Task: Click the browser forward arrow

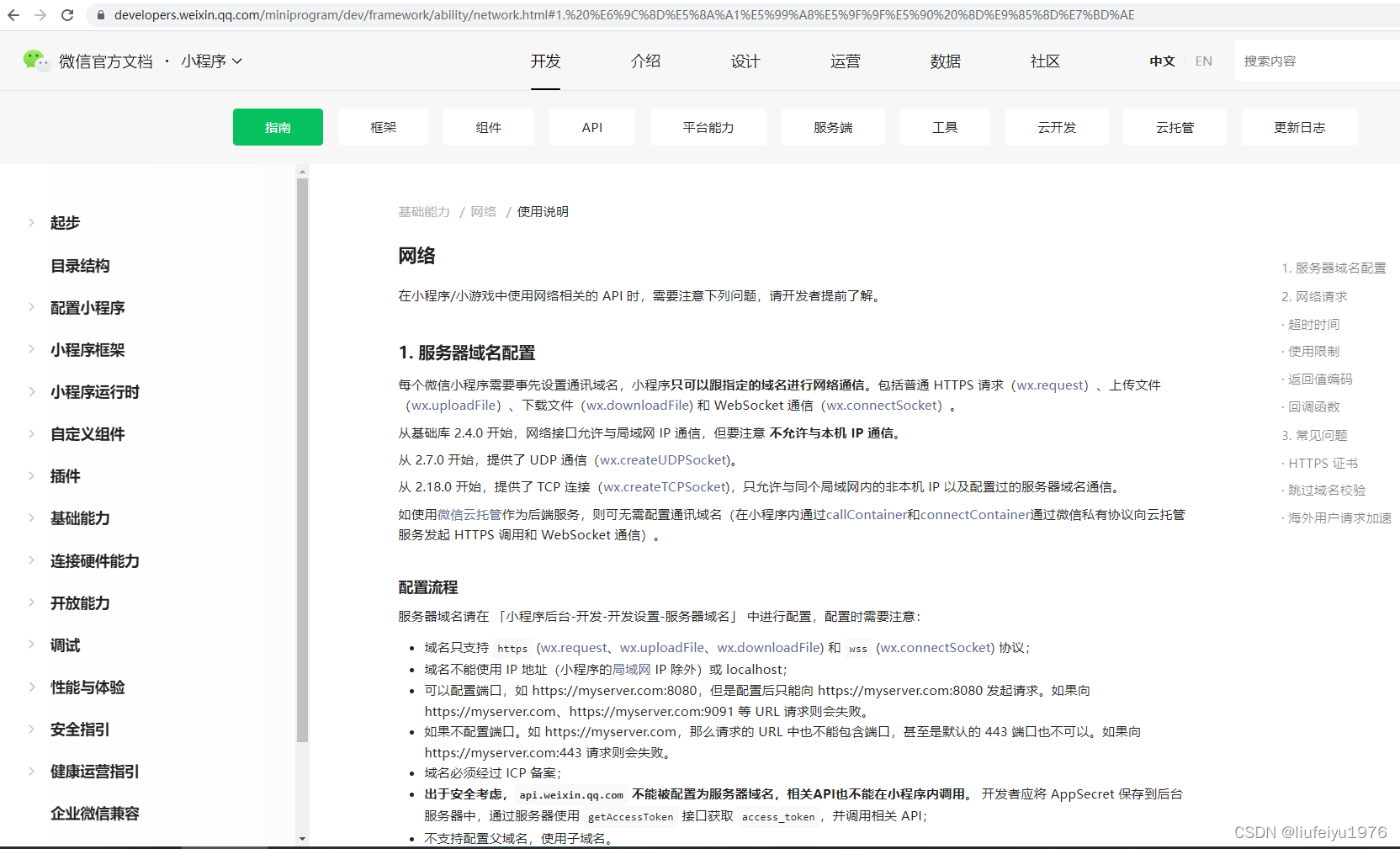Action: pos(40,15)
